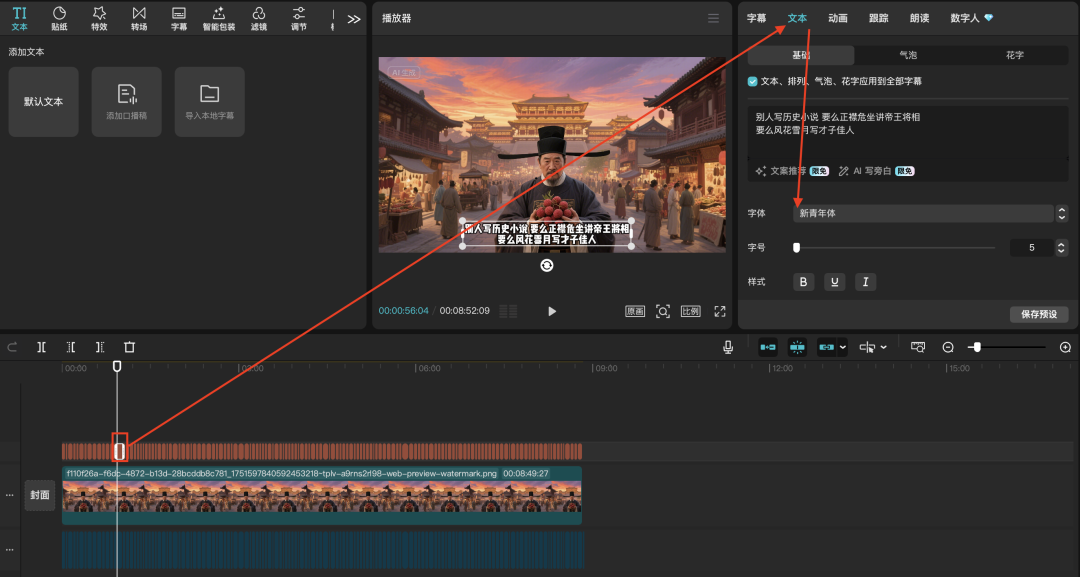Toggle underline text style
The image size is (1080, 577).
point(834,282)
